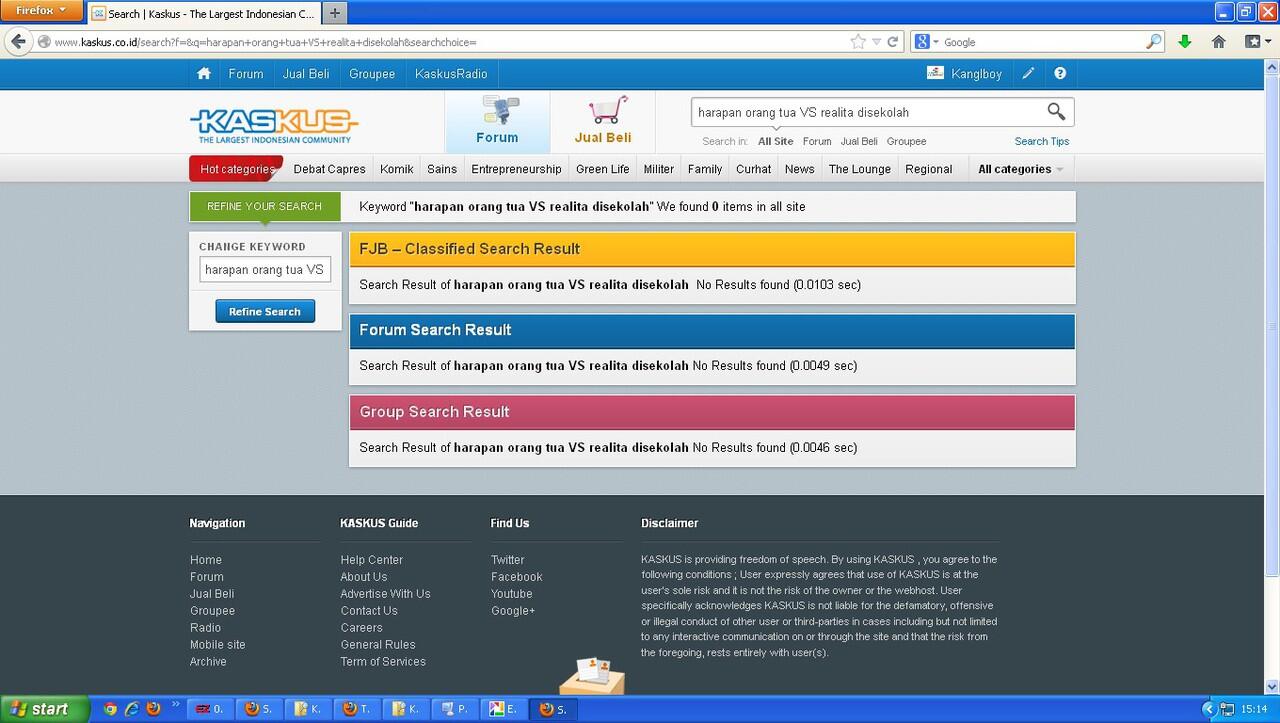1280x723 pixels.
Task: Open a new browser tab with plus button
Action: (334, 13)
